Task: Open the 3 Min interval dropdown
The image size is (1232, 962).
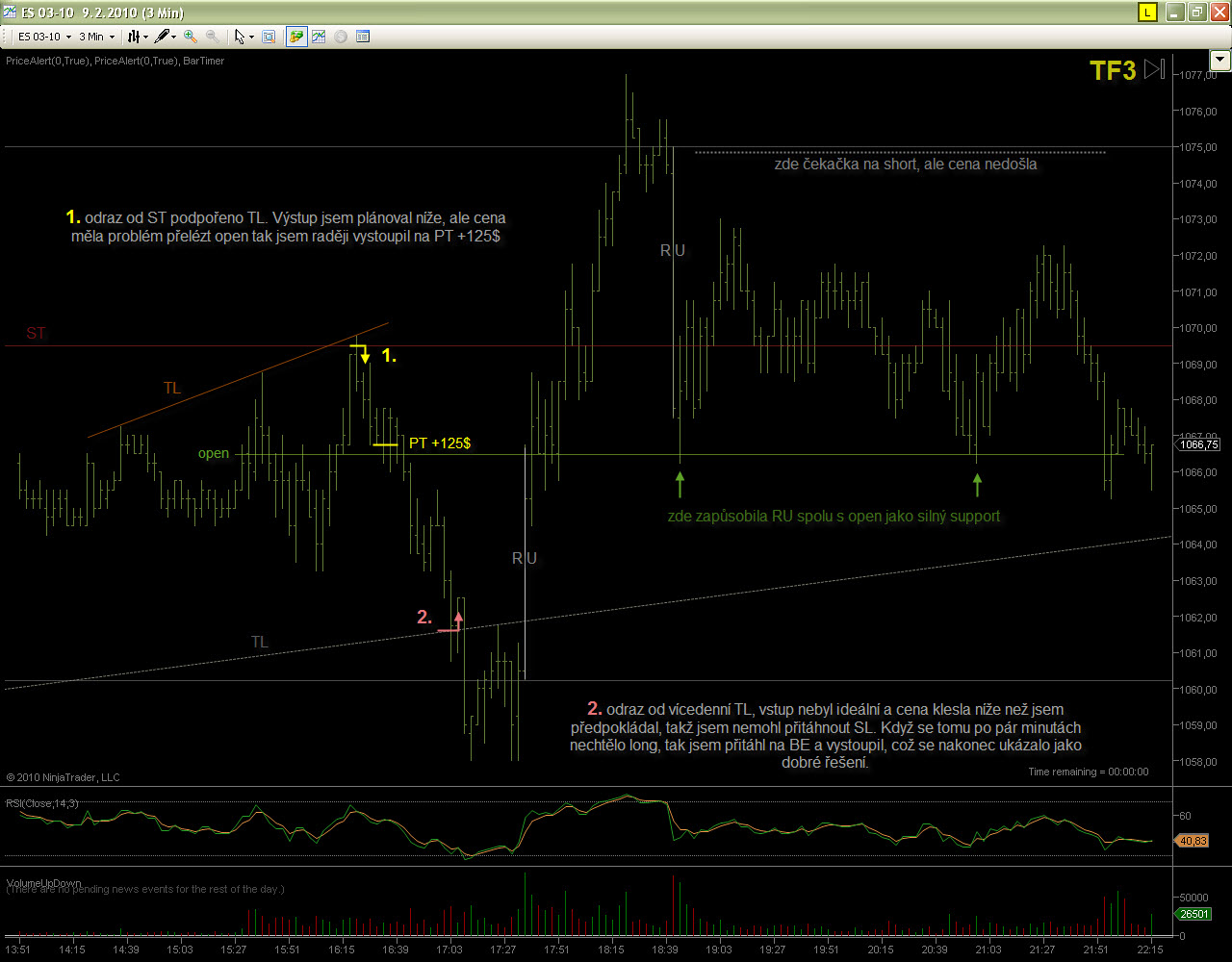Action: (x=96, y=37)
